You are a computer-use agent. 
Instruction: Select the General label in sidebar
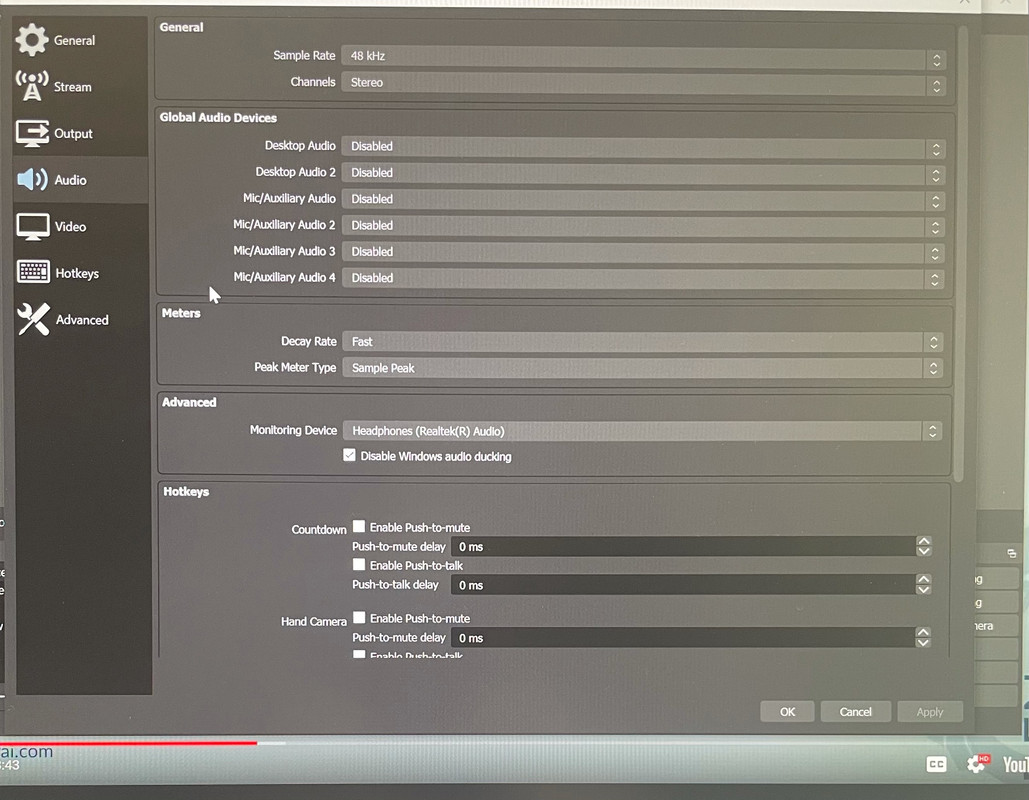click(74, 40)
